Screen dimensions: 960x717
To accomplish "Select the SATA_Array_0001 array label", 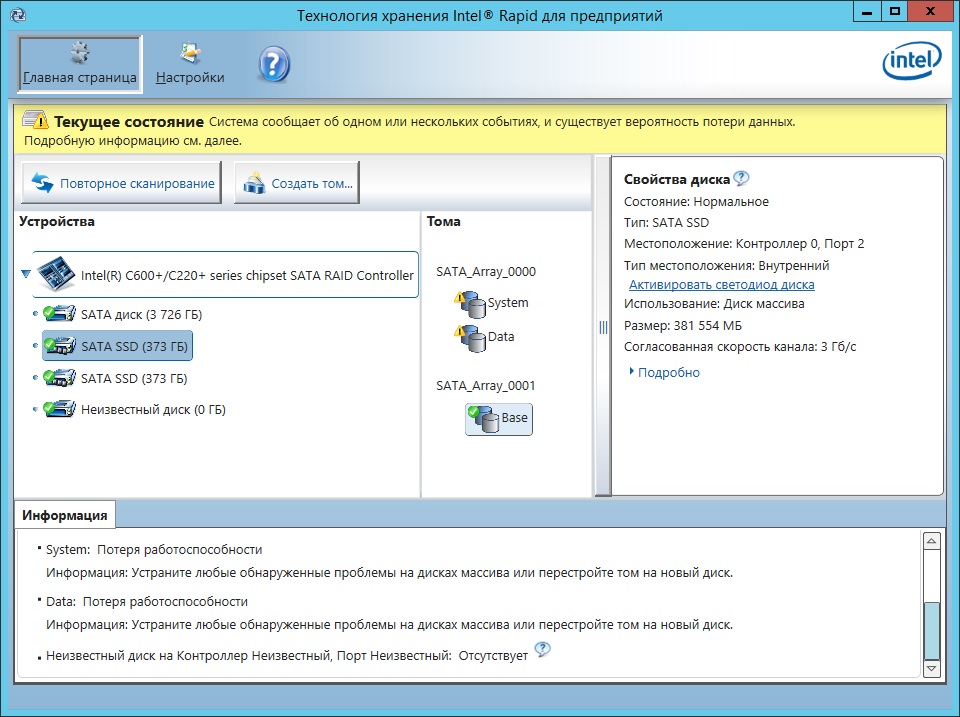I will pyautogui.click(x=486, y=386).
